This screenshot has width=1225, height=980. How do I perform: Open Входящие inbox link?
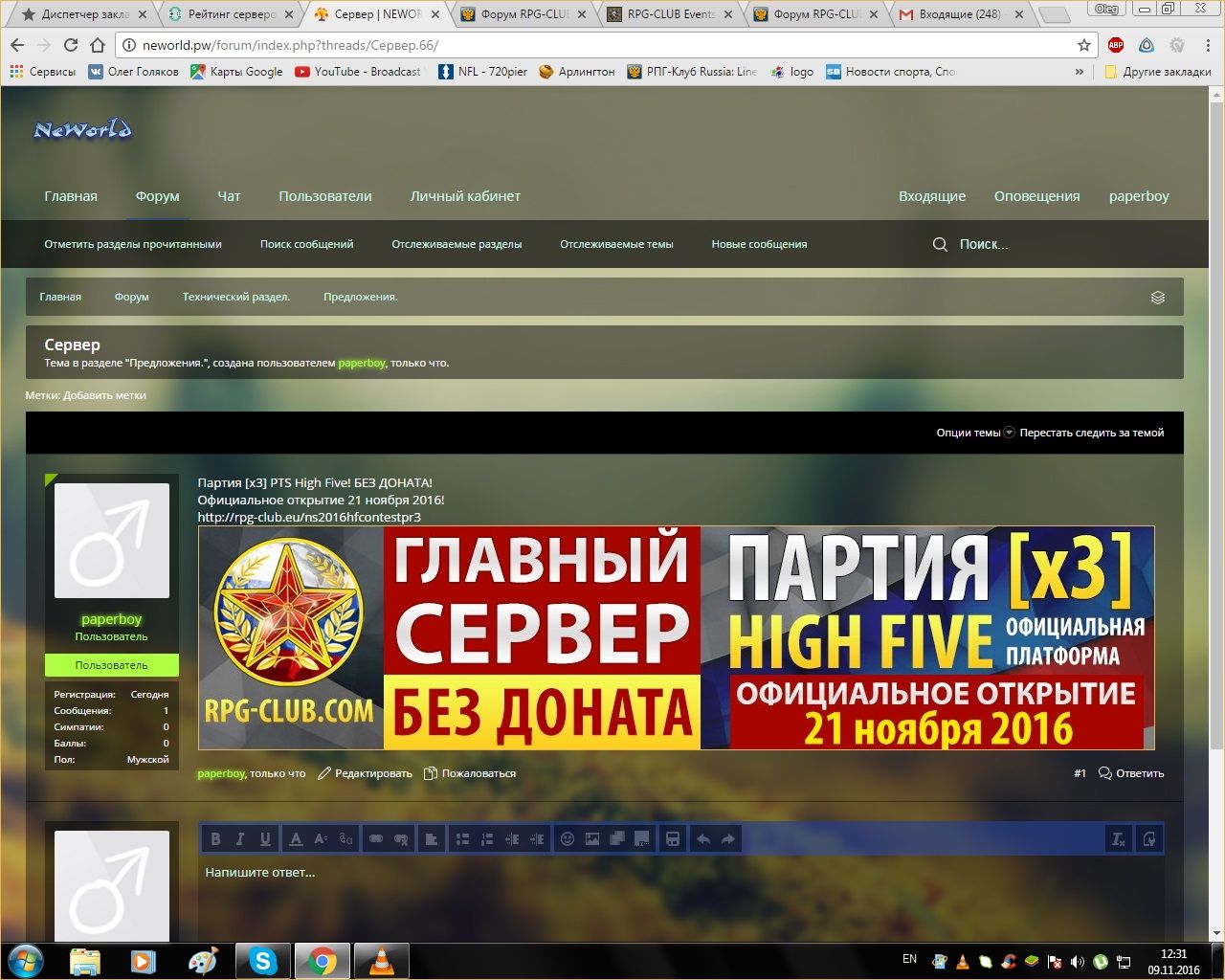[932, 196]
